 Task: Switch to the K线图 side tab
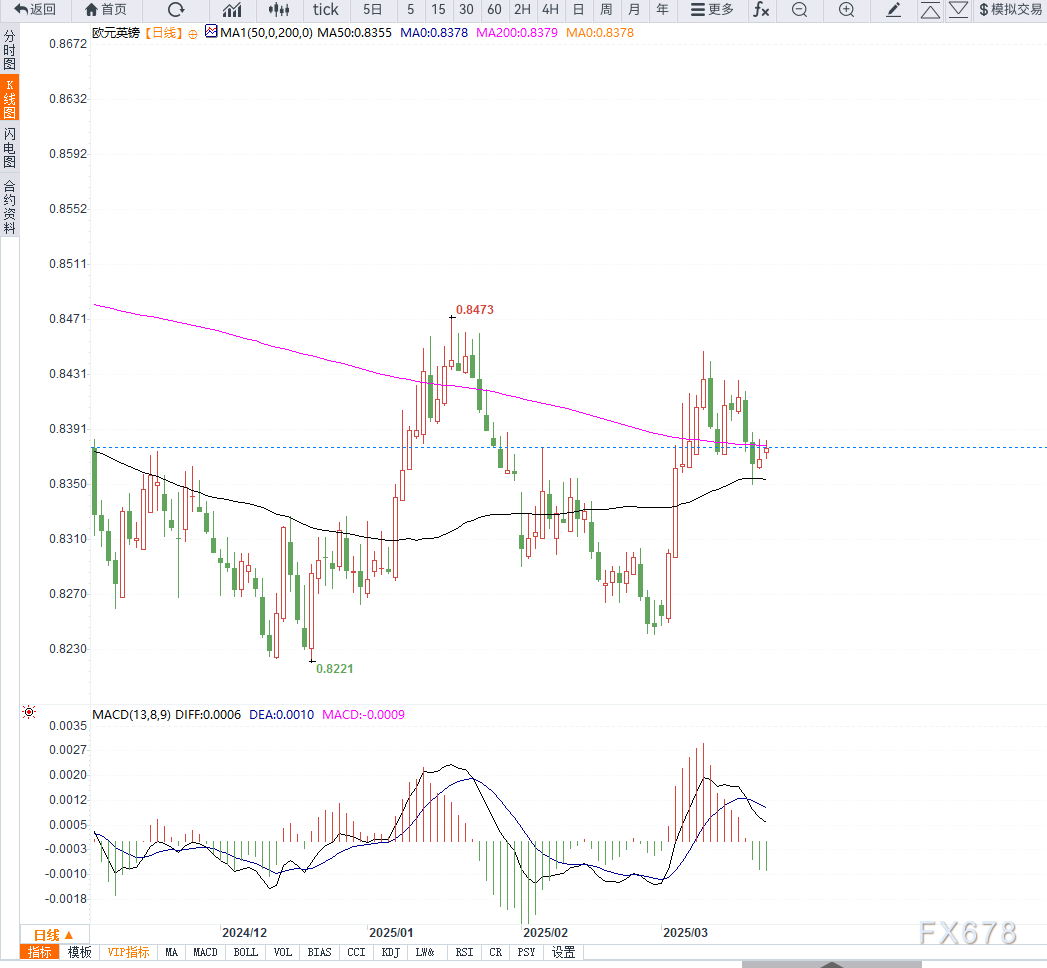pos(9,98)
